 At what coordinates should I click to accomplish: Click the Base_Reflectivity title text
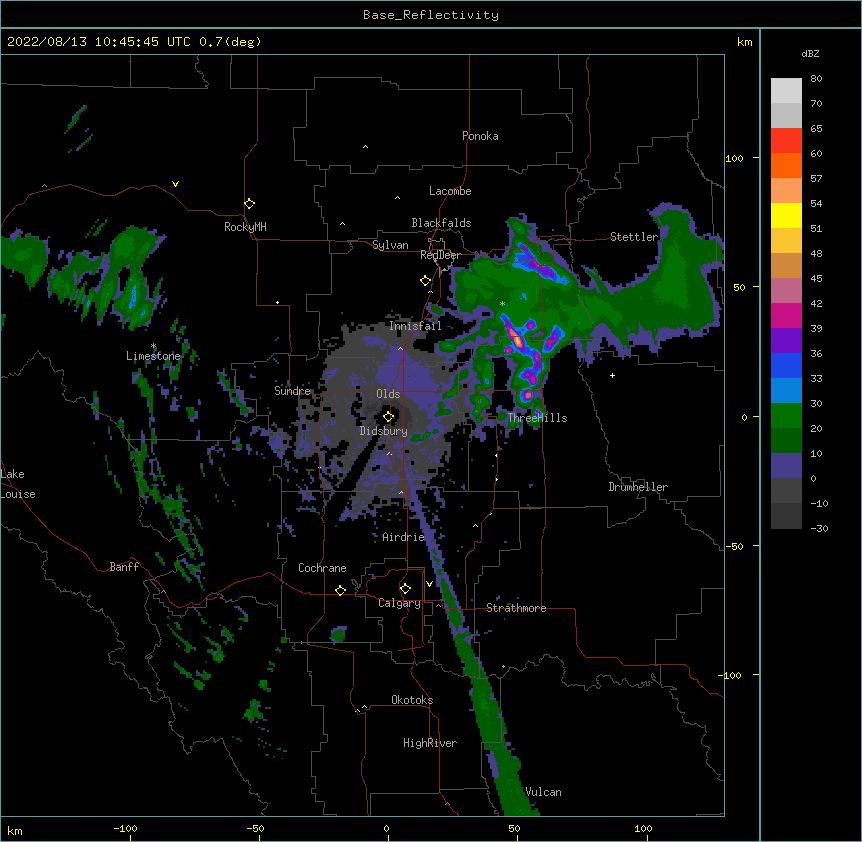tap(431, 15)
